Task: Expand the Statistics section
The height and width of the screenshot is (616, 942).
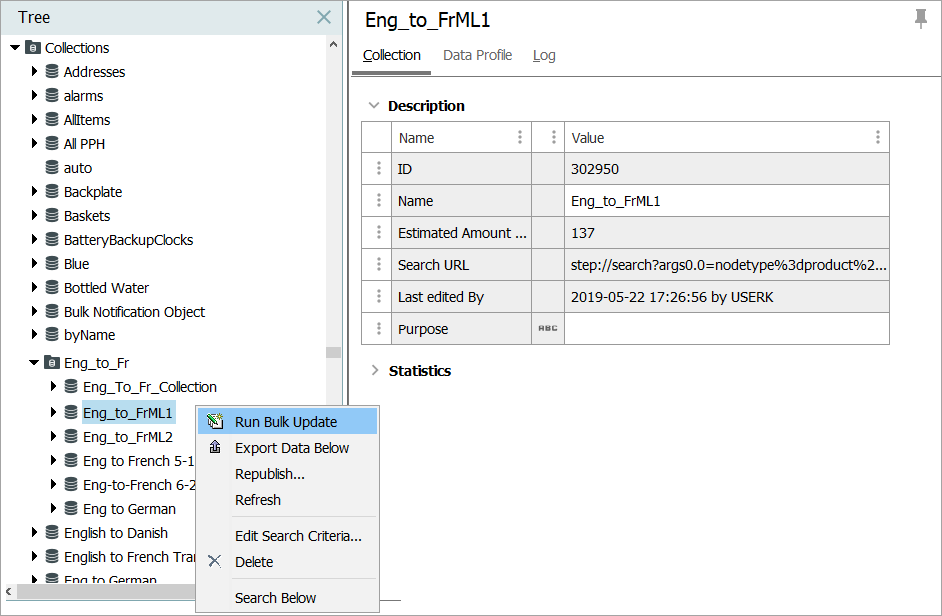Action: (x=375, y=371)
